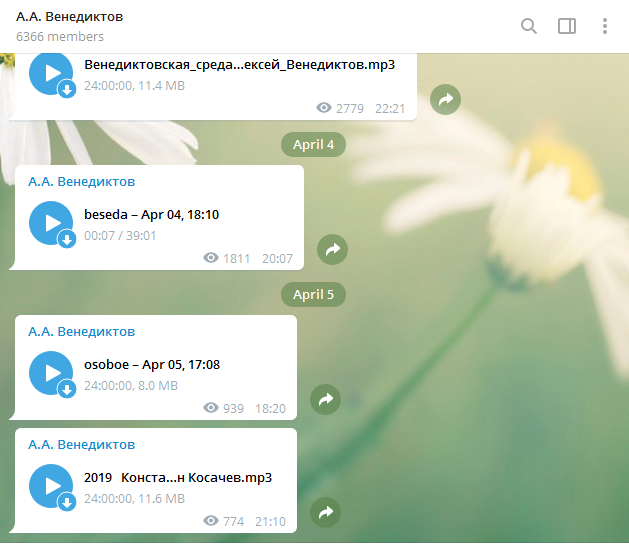
Task: Click the 24:00:00, 11.6 MB file info
Action: (x=134, y=499)
